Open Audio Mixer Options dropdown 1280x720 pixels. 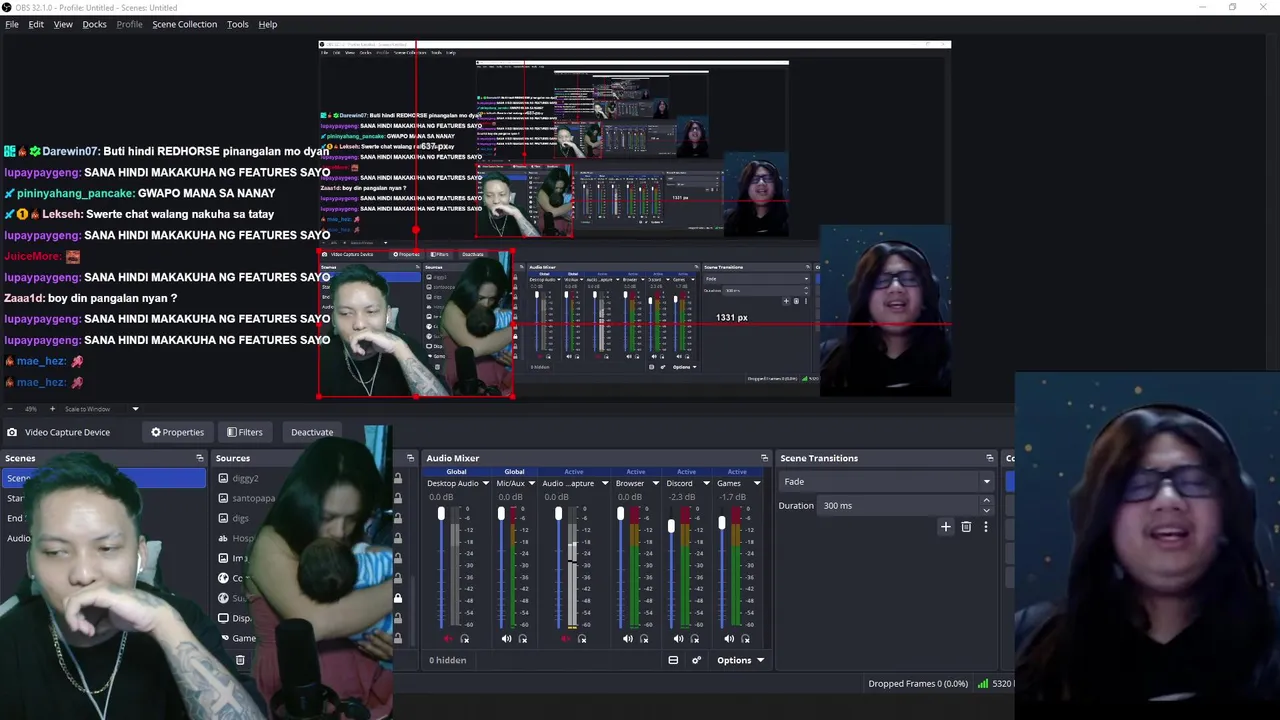[740, 660]
